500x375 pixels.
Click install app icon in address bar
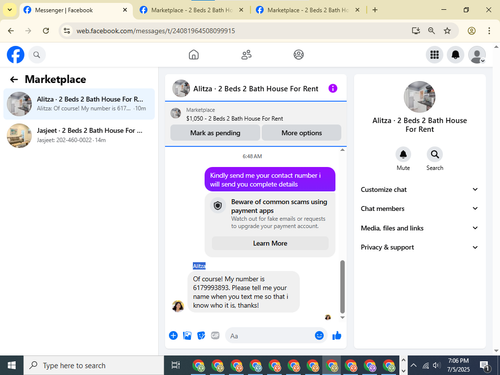(415, 31)
